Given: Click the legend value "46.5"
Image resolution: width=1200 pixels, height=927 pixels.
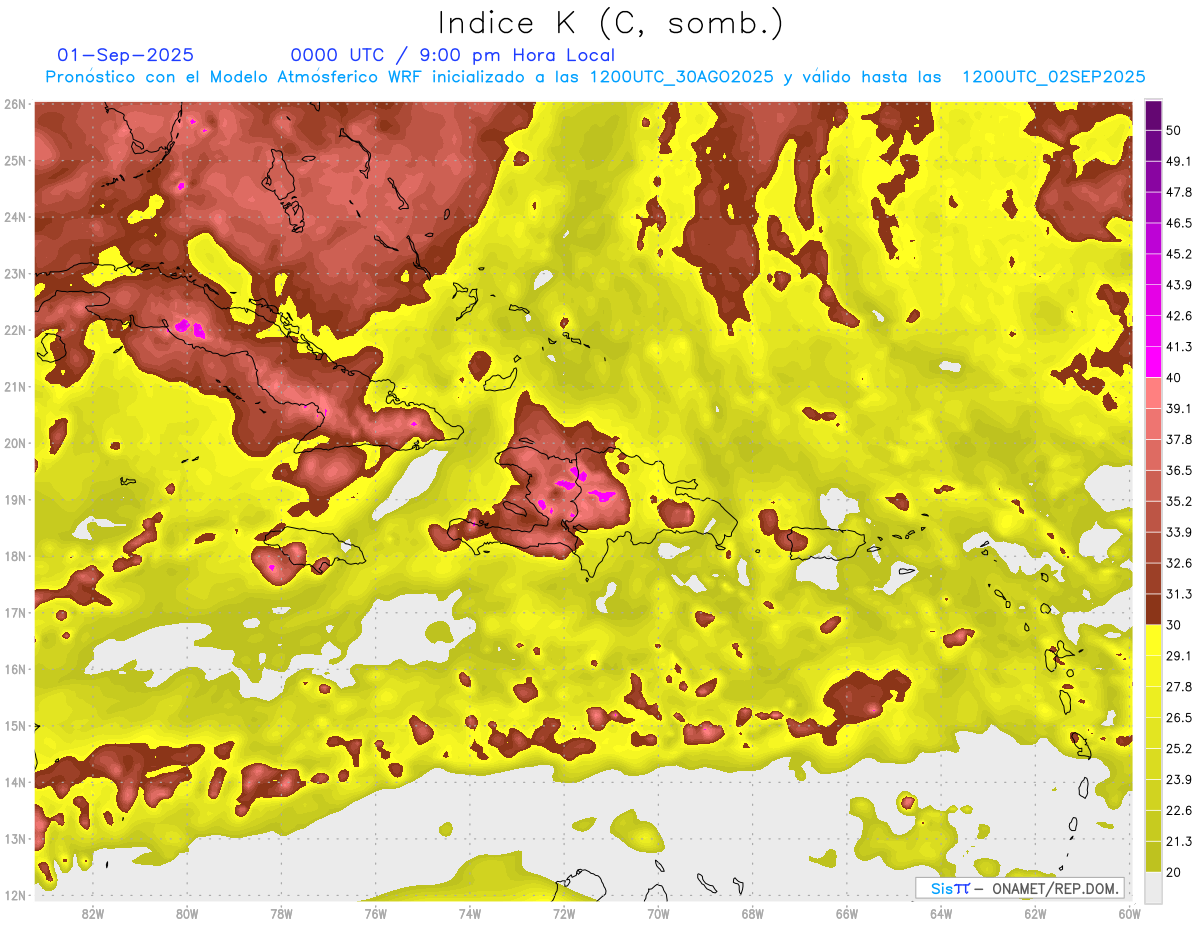Looking at the screenshot, I should (x=1178, y=223).
